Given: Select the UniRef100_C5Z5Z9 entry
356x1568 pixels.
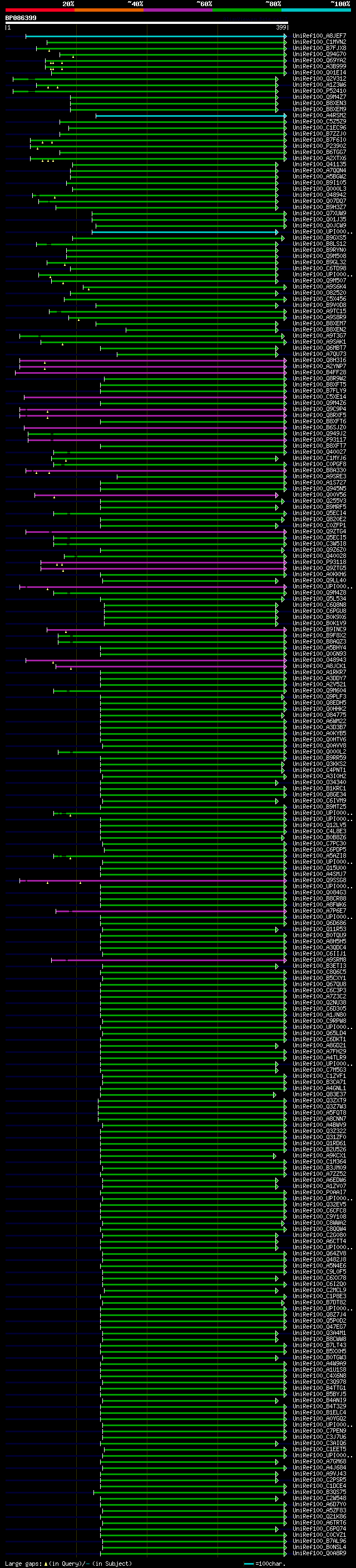Looking at the screenshot, I should tap(319, 121).
